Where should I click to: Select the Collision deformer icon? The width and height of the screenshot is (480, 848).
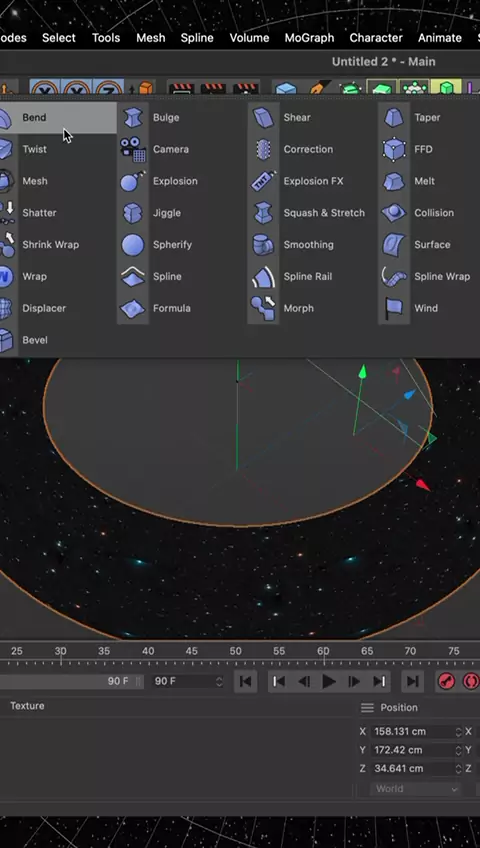pyautogui.click(x=395, y=213)
